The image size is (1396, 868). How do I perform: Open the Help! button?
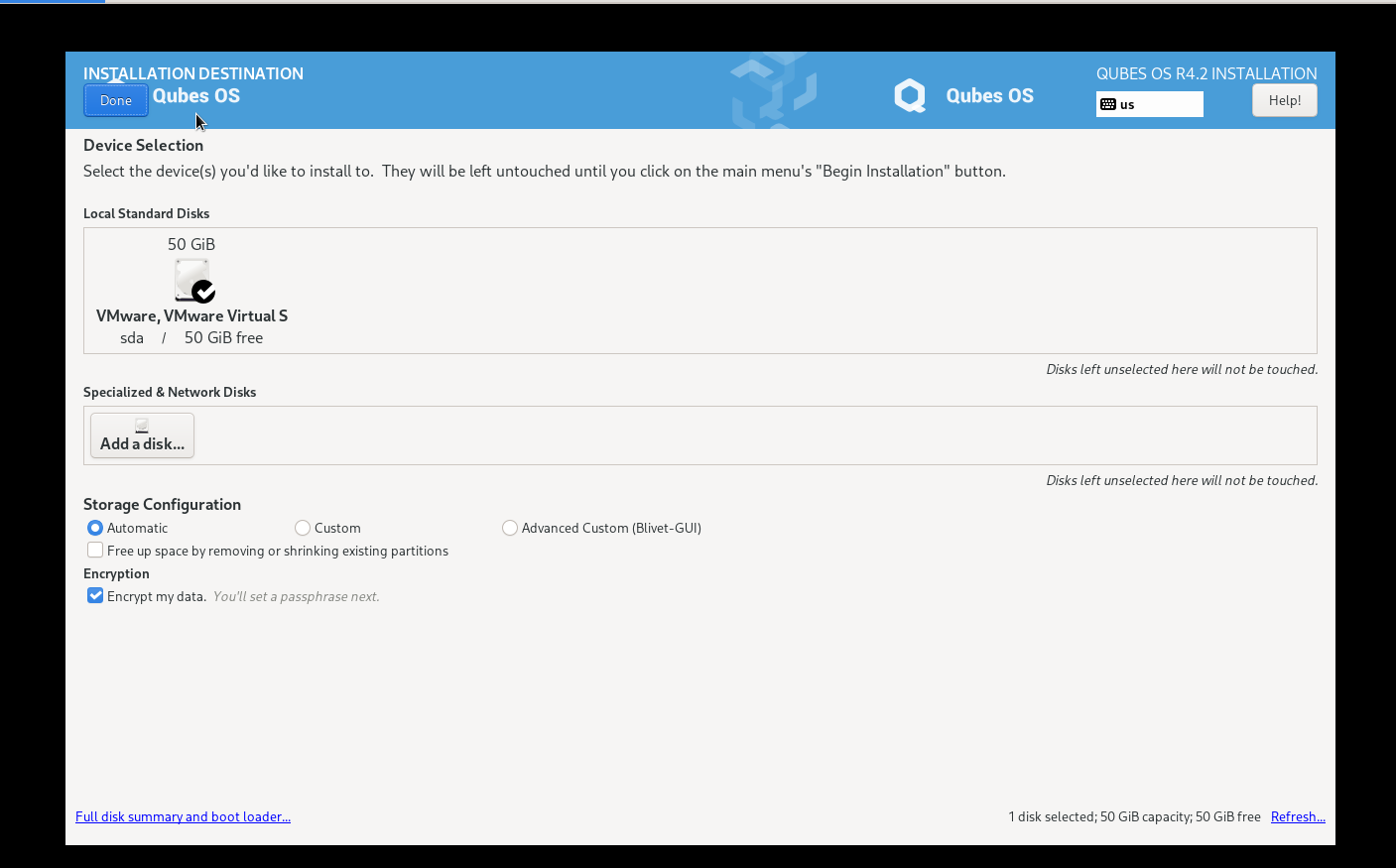pyautogui.click(x=1285, y=100)
